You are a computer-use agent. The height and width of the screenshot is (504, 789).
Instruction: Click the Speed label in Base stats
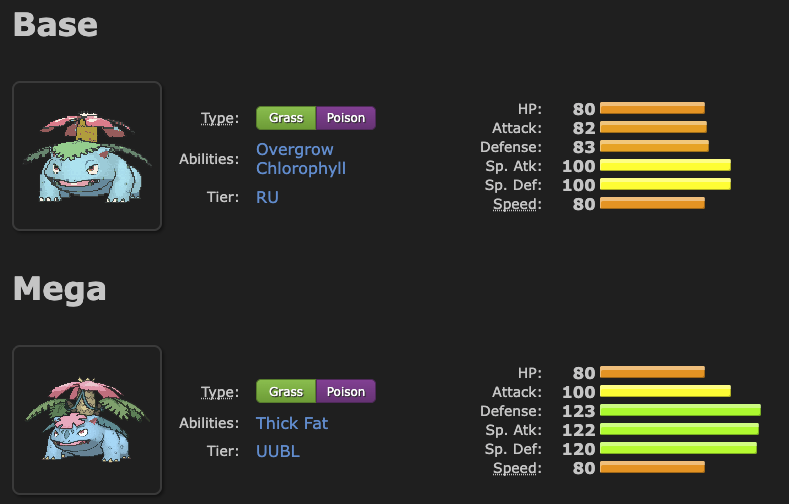(x=517, y=204)
